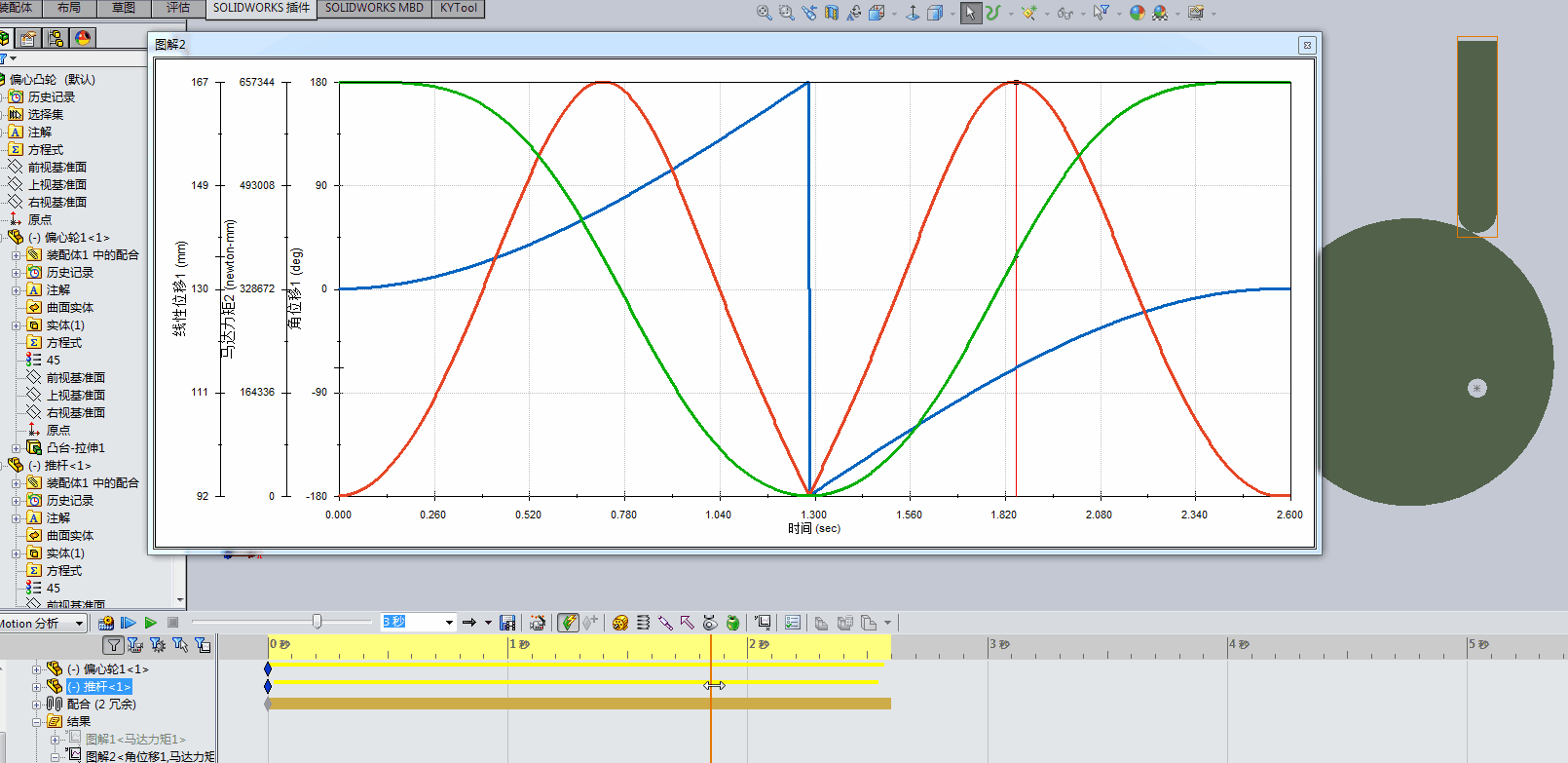Click Save Animation icon
1568x763 pixels.
click(507, 623)
